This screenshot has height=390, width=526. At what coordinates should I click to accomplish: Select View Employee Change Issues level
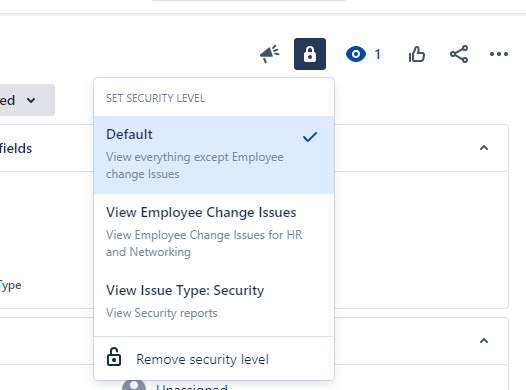[x=214, y=232]
